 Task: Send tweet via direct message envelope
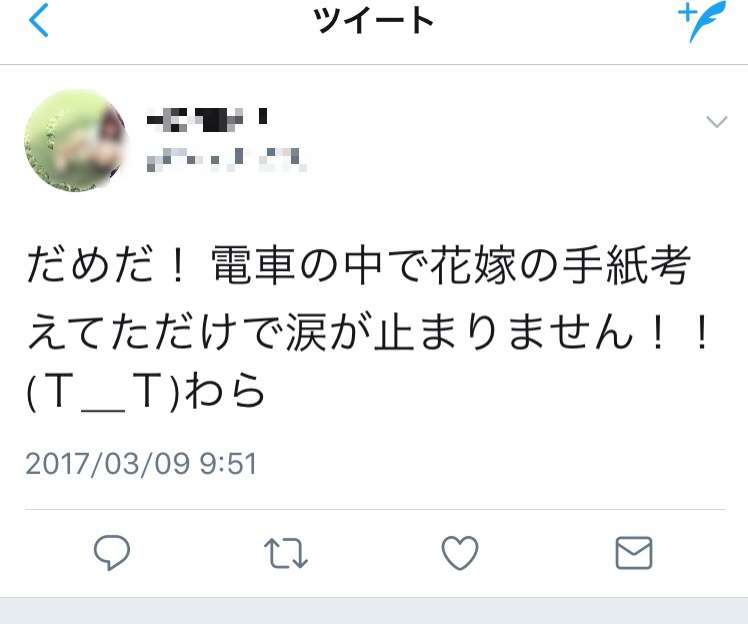tap(634, 553)
